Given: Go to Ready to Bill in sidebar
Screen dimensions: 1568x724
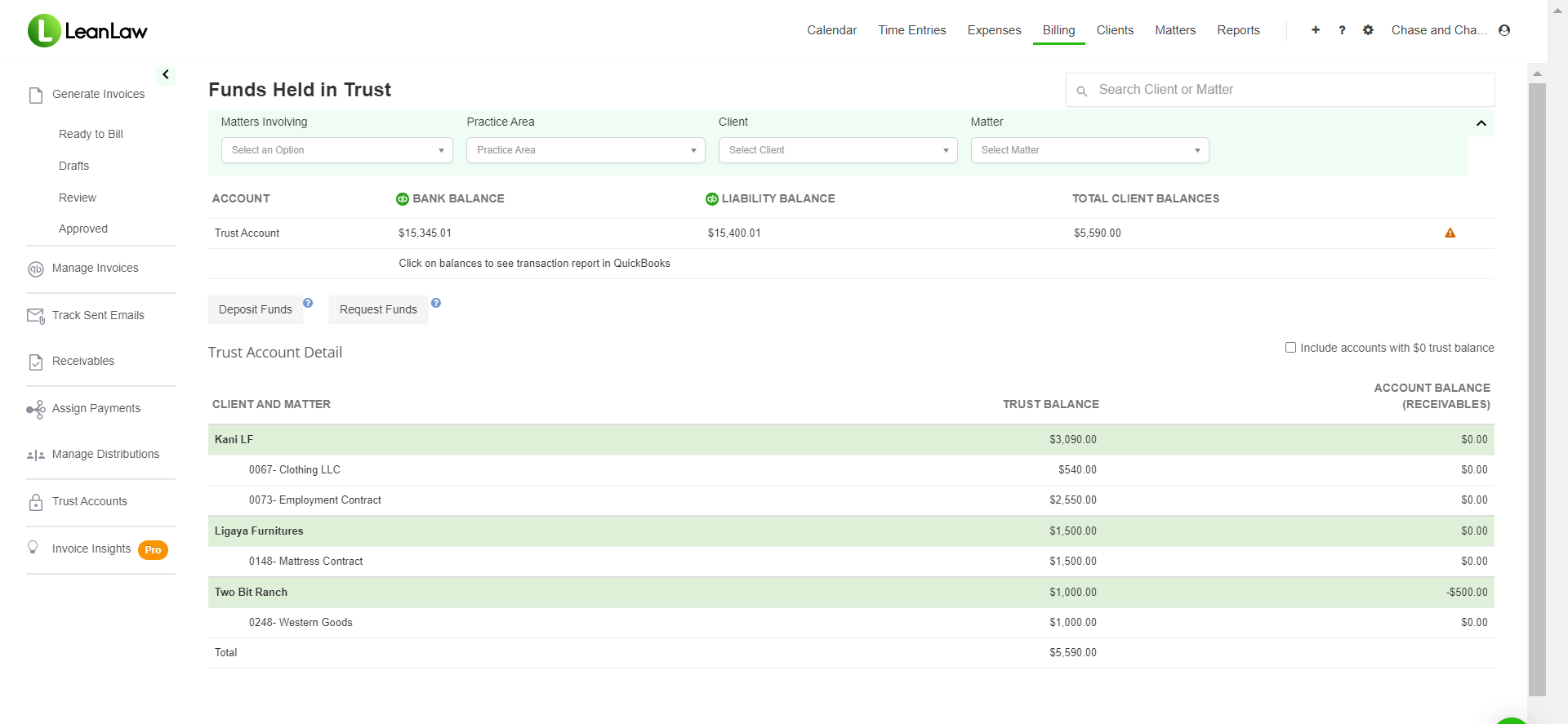Looking at the screenshot, I should (91, 134).
